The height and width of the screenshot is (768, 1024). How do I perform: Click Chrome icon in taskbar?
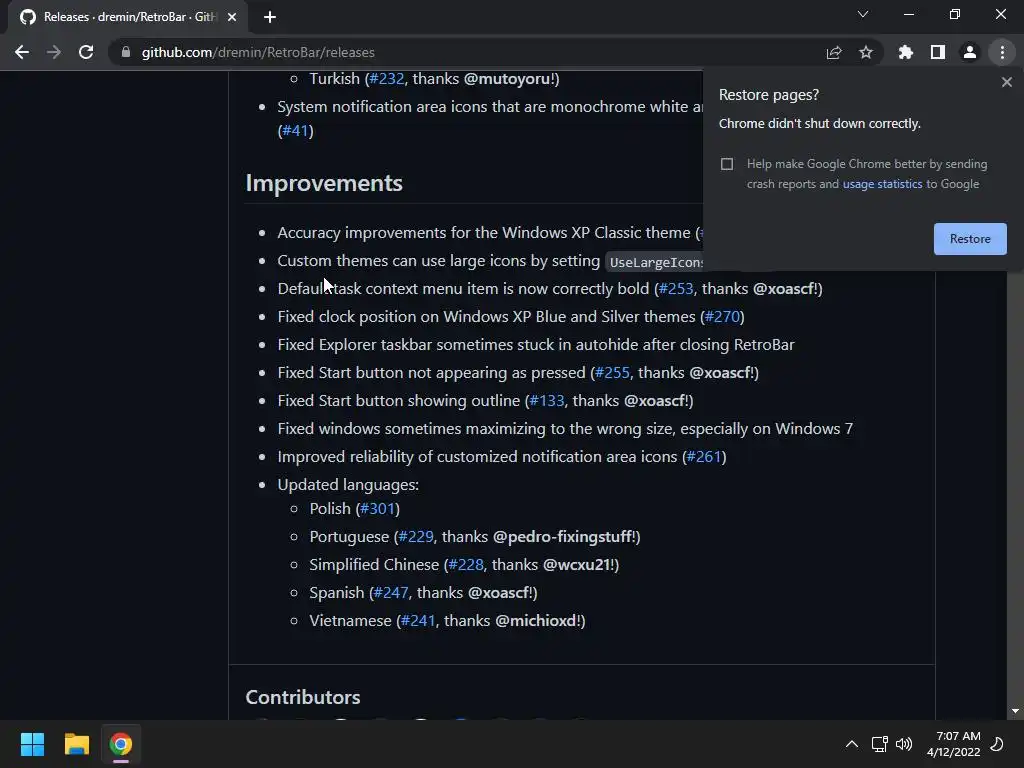[121, 744]
